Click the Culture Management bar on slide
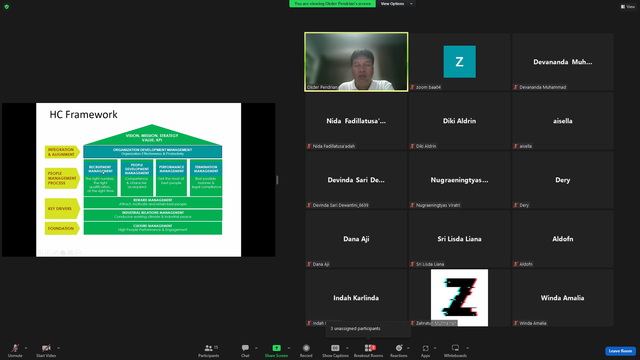640x360 pixels. [153, 228]
